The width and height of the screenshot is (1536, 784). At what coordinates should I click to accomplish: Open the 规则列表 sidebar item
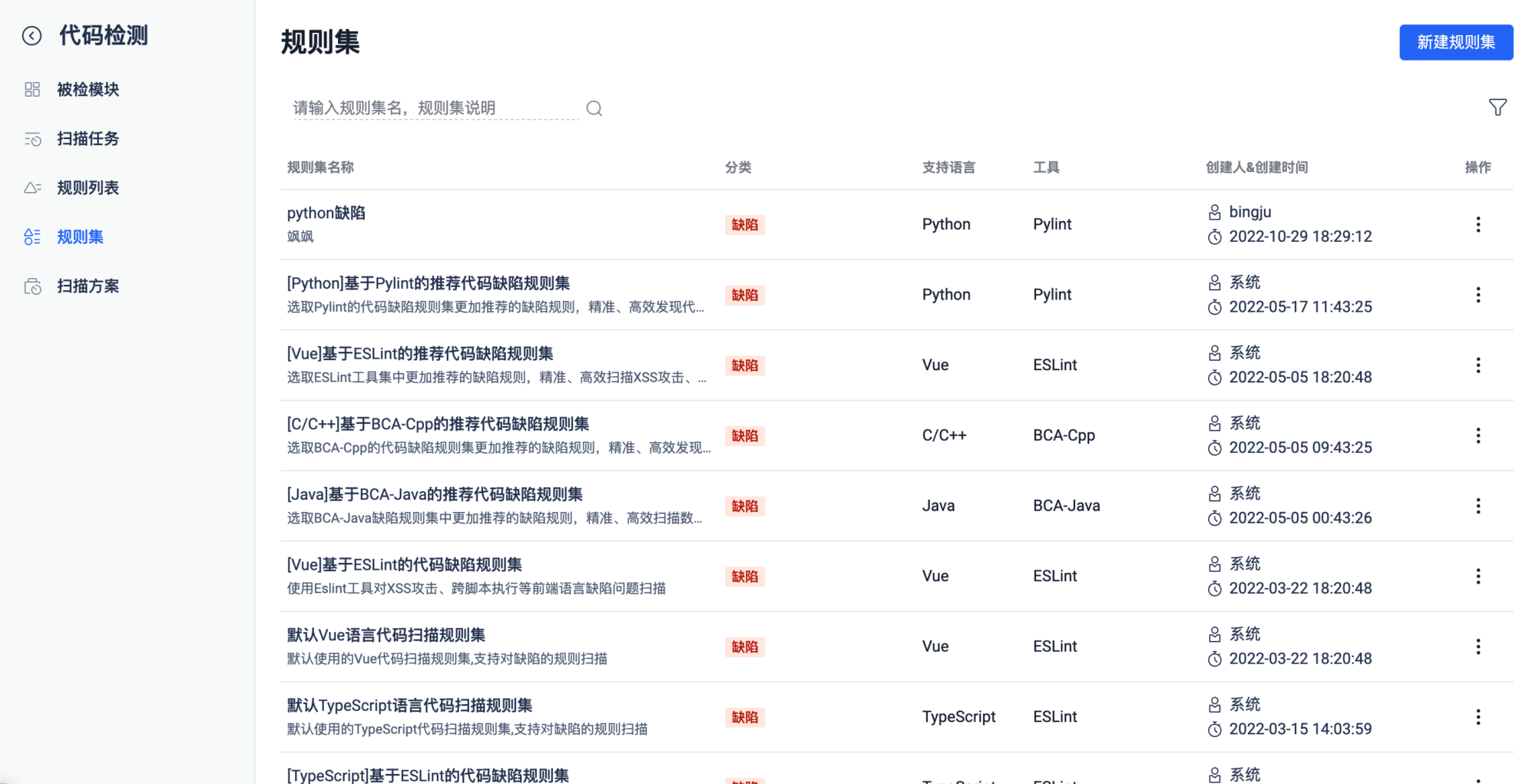coord(88,188)
